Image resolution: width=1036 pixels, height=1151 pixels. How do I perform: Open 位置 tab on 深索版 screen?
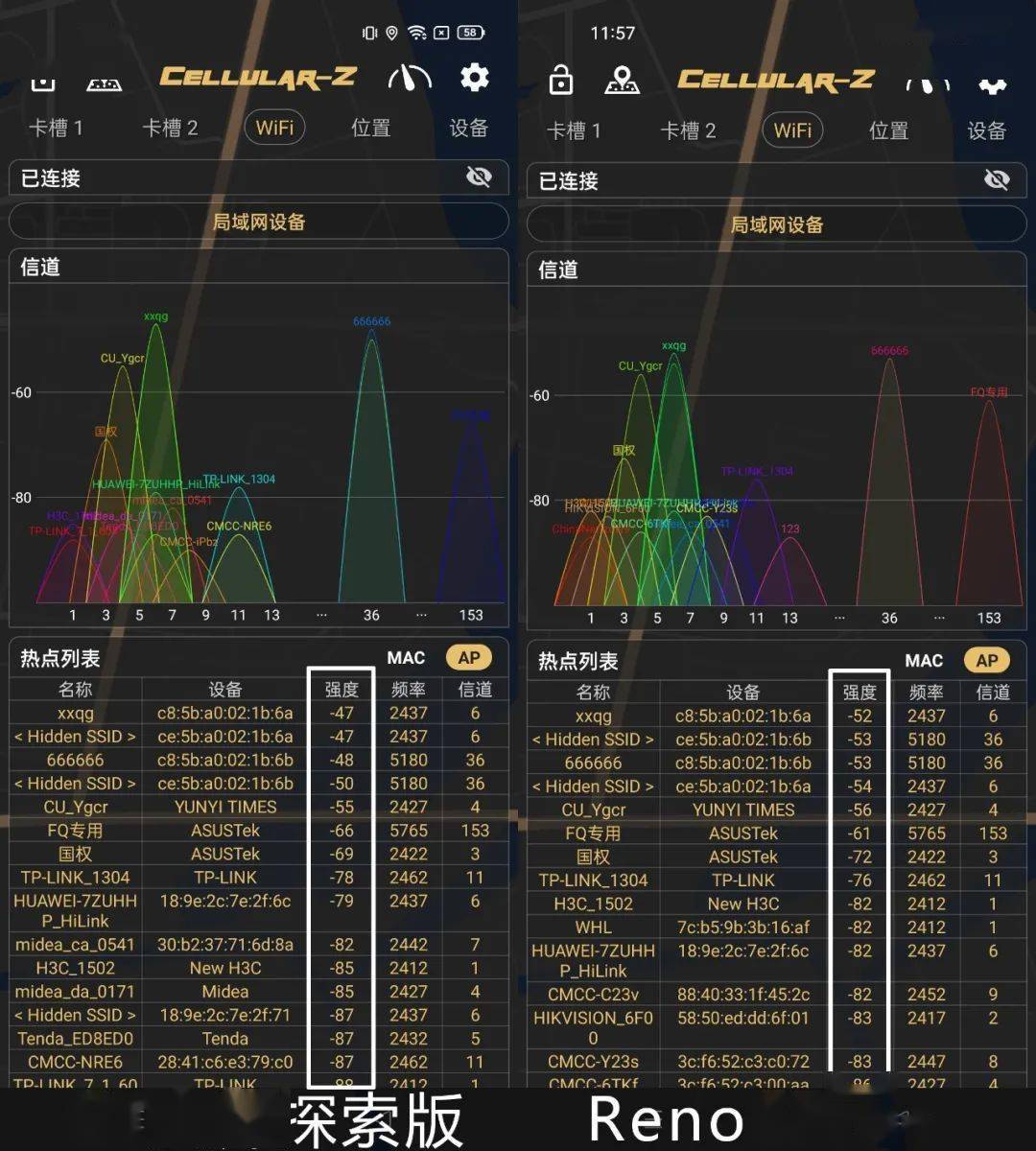[370, 128]
